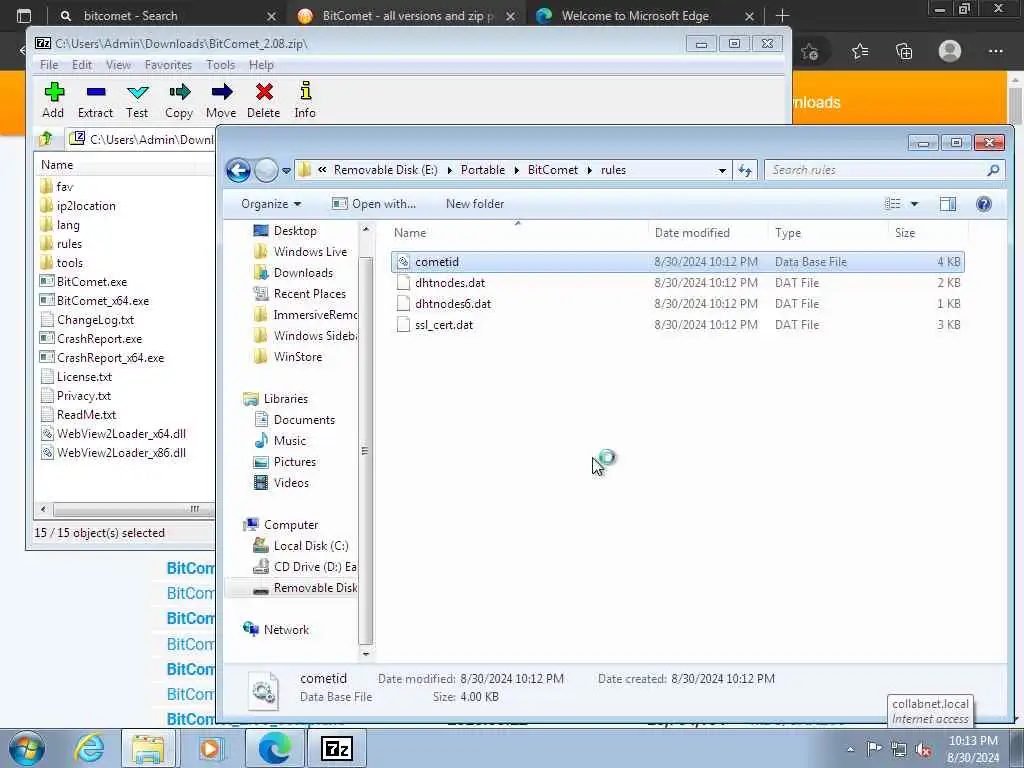Open the Favorites menu in 7-Zip
The height and width of the screenshot is (768, 1024).
[168, 65]
